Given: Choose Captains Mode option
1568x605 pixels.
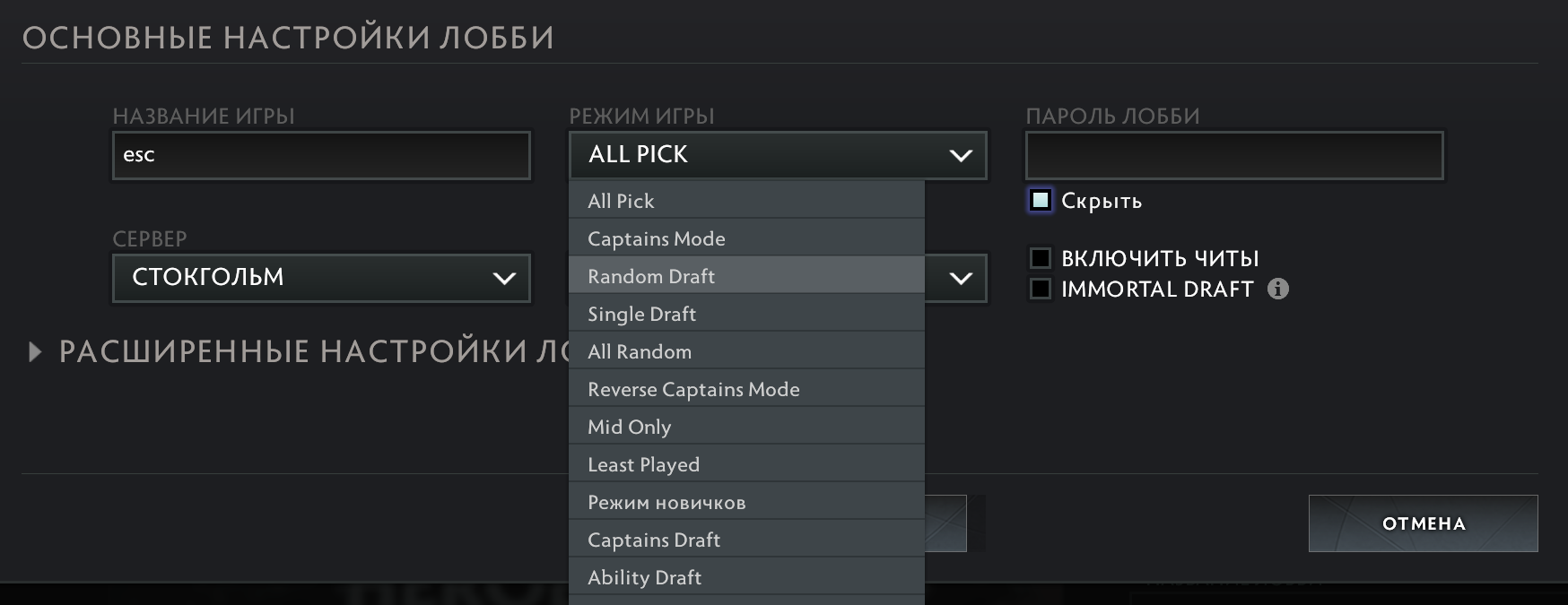Looking at the screenshot, I should pyautogui.click(x=746, y=238).
